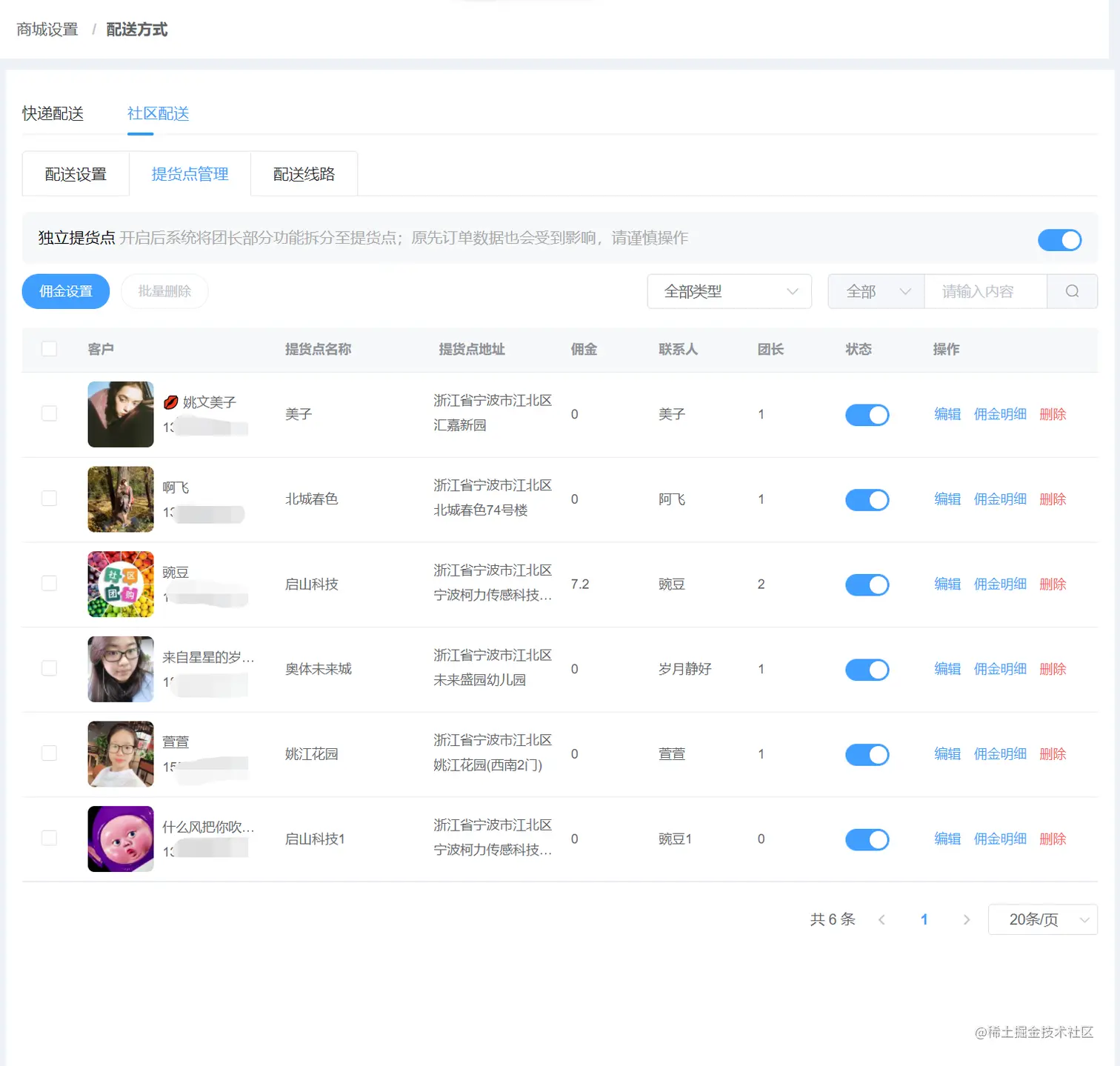This screenshot has height=1066, width=1120.
Task: View 佣金明细 for 启山科技1
Action: (x=1000, y=839)
